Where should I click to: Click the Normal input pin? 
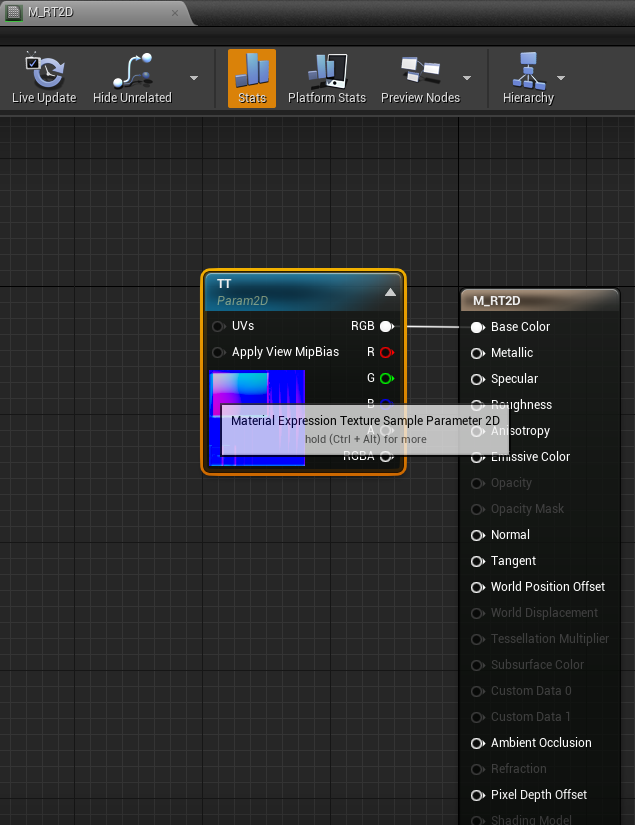point(478,535)
